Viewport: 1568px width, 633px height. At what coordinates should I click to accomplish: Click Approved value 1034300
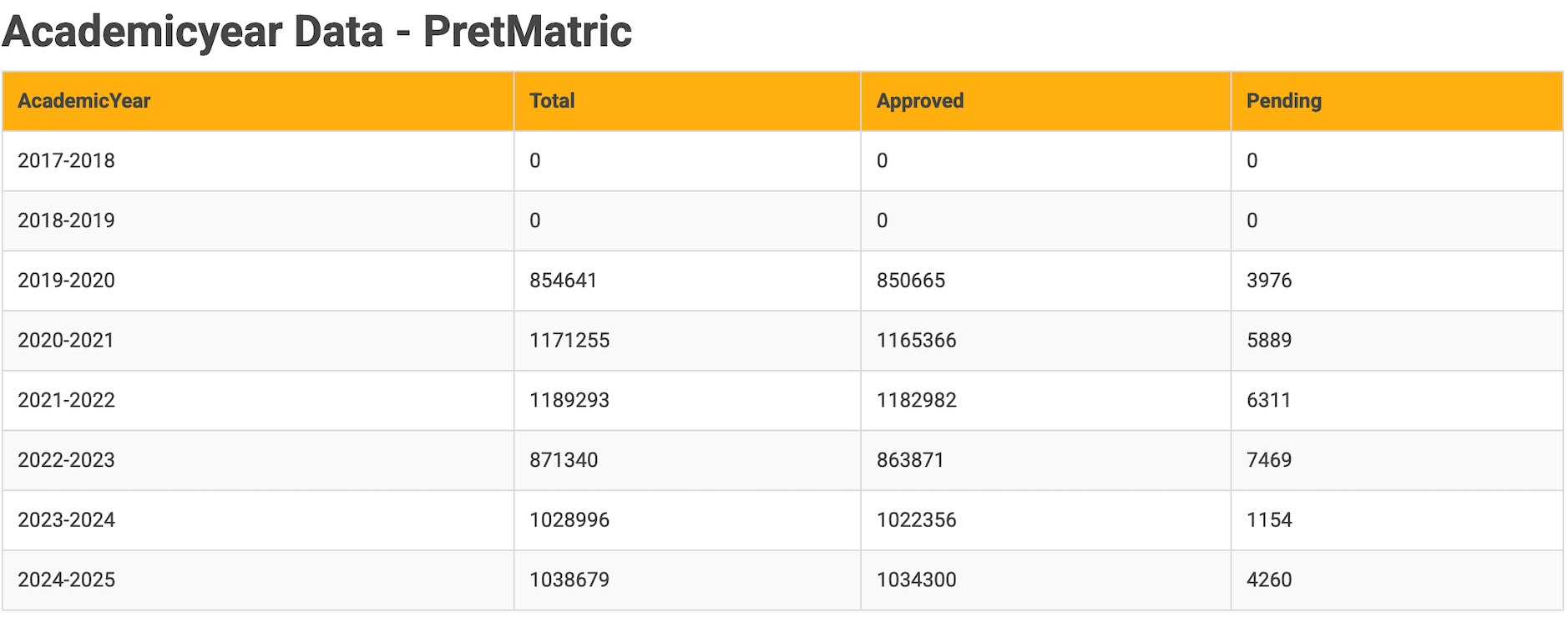click(917, 580)
